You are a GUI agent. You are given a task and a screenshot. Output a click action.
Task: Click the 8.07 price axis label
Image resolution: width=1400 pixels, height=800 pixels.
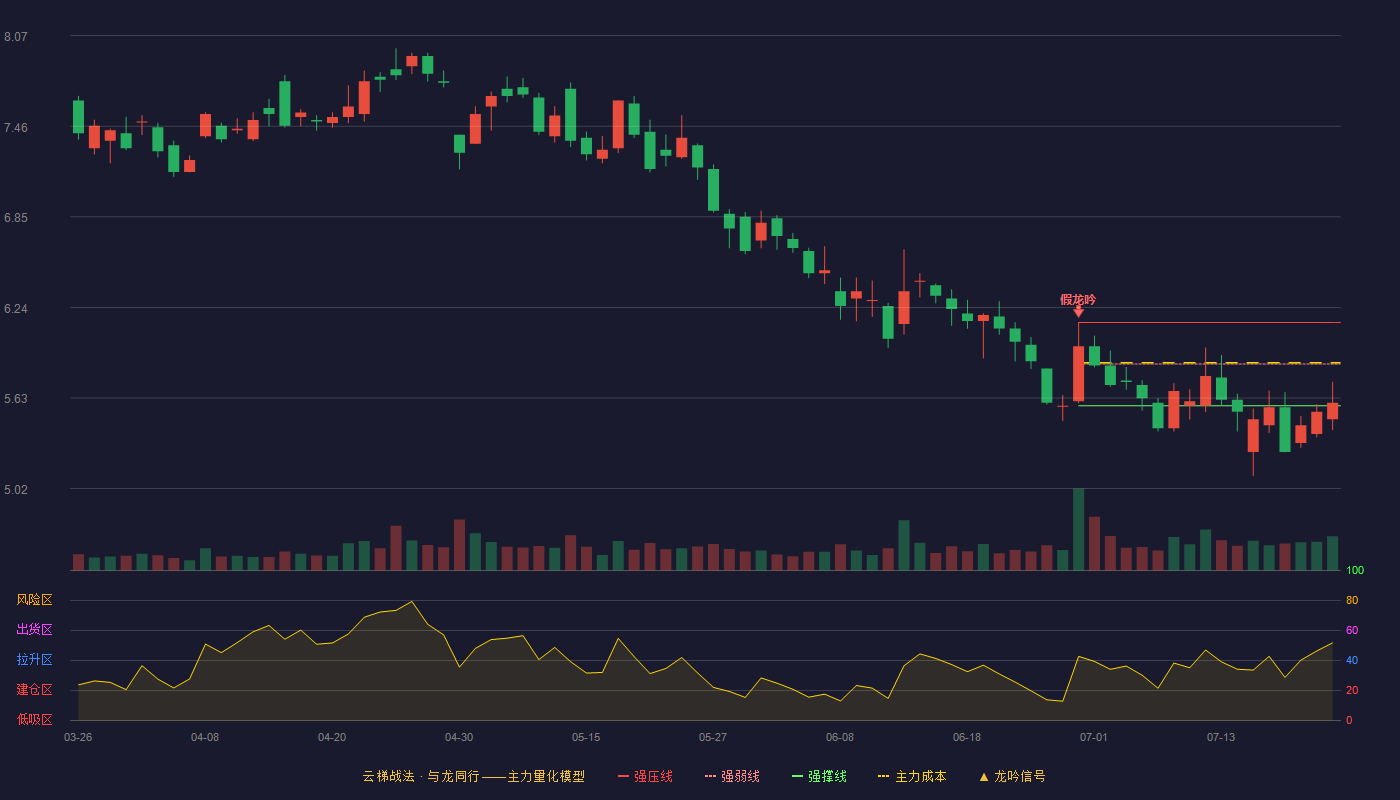pos(16,37)
